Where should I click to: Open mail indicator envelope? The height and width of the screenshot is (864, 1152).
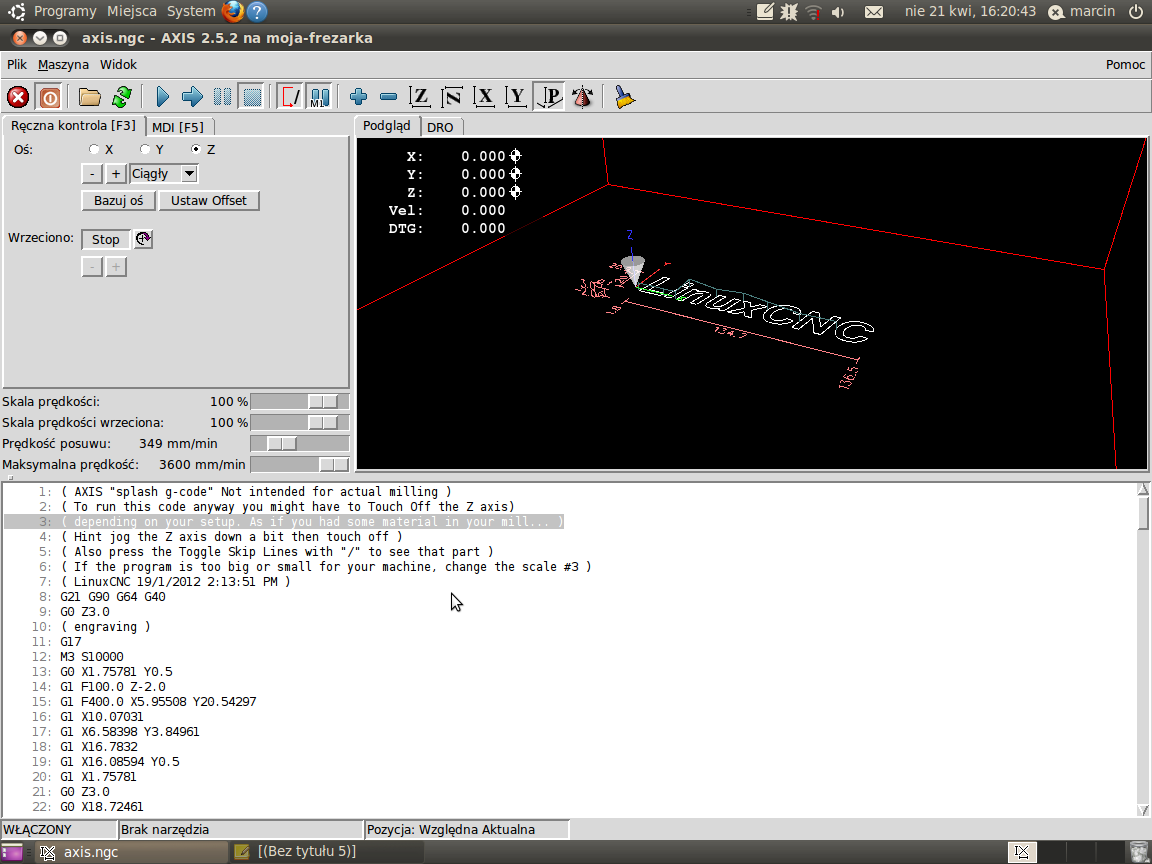(x=874, y=12)
